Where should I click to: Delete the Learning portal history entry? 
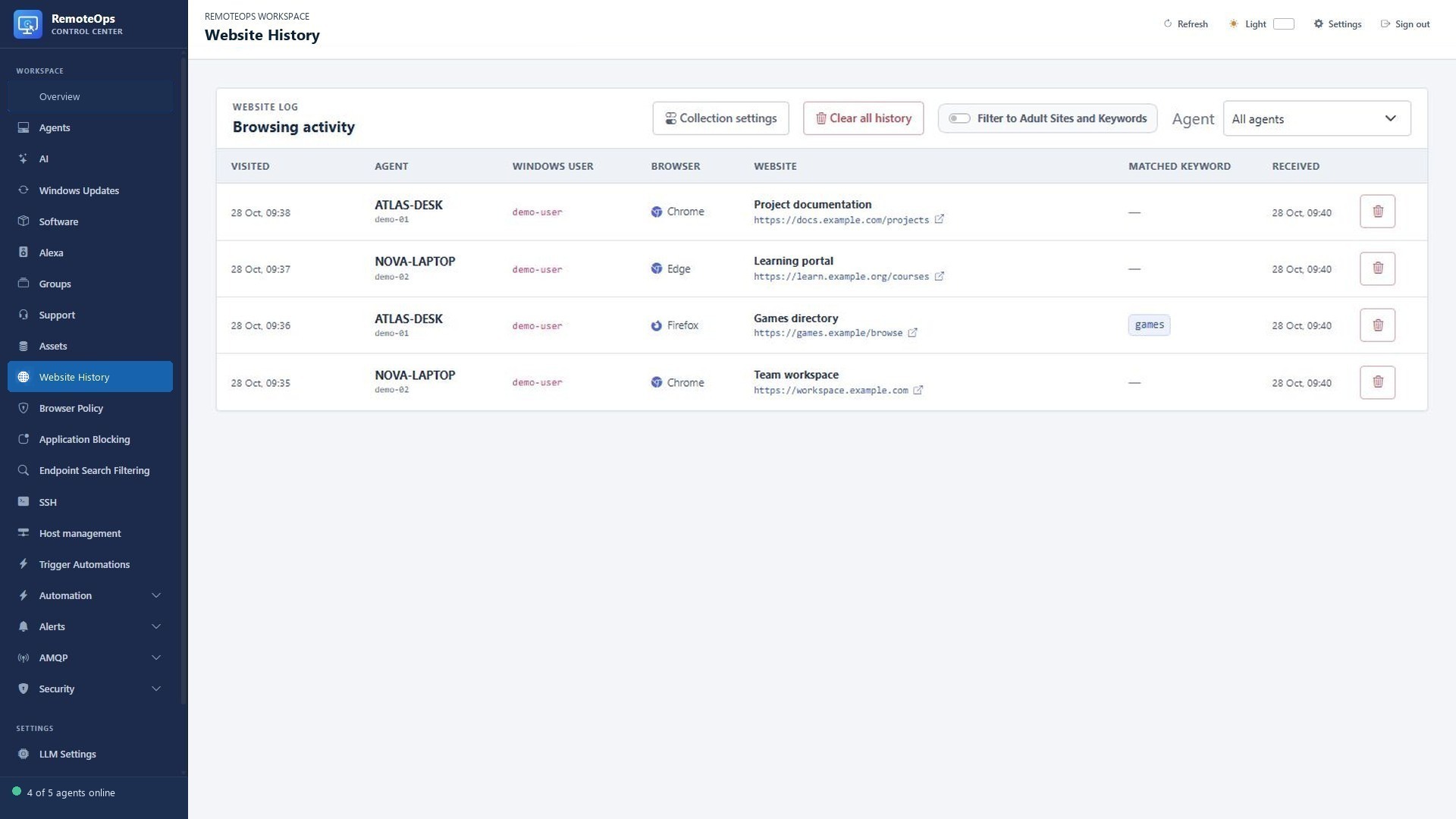(x=1377, y=268)
